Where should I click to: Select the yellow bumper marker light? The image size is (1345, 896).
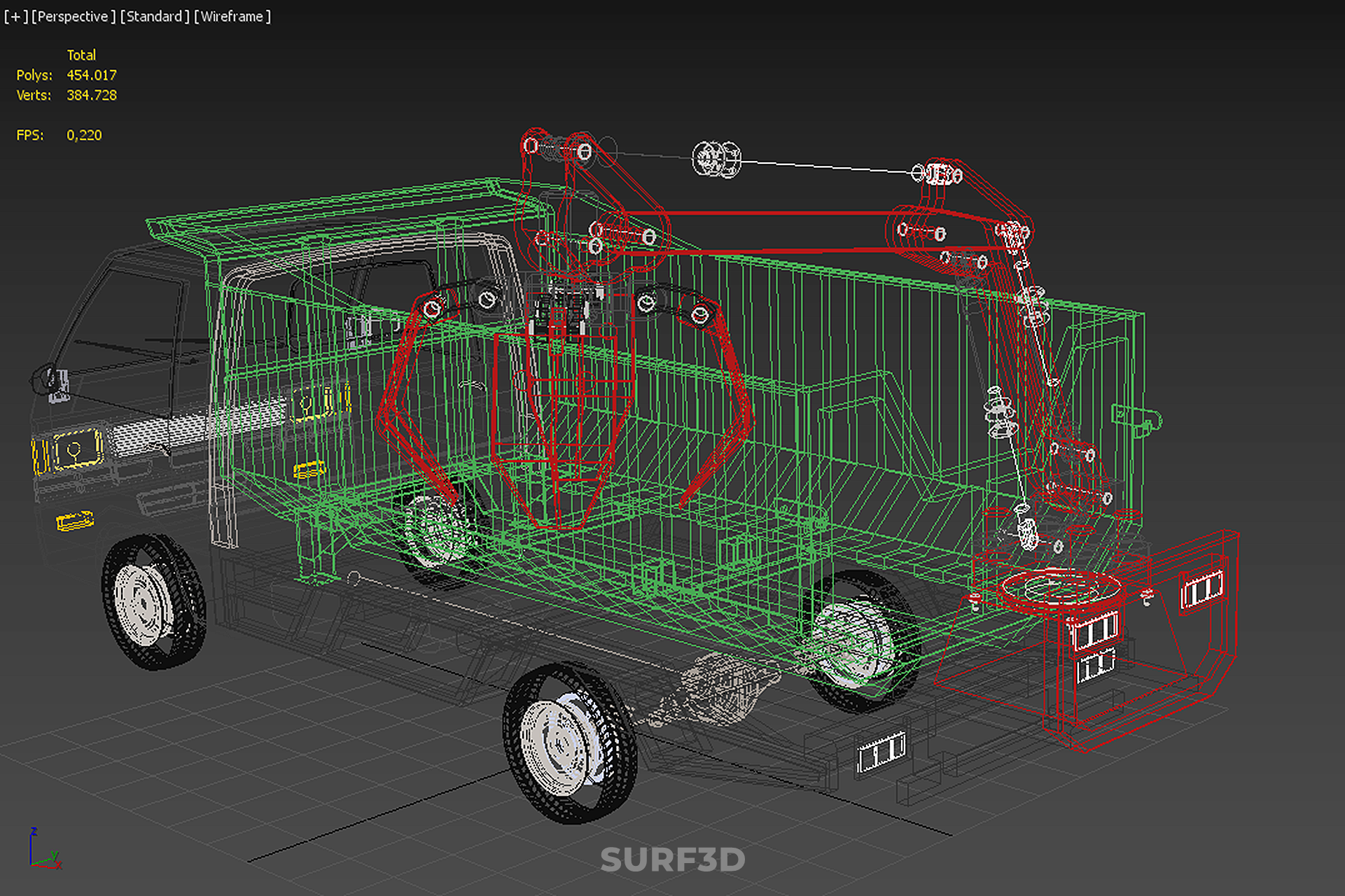tap(75, 521)
